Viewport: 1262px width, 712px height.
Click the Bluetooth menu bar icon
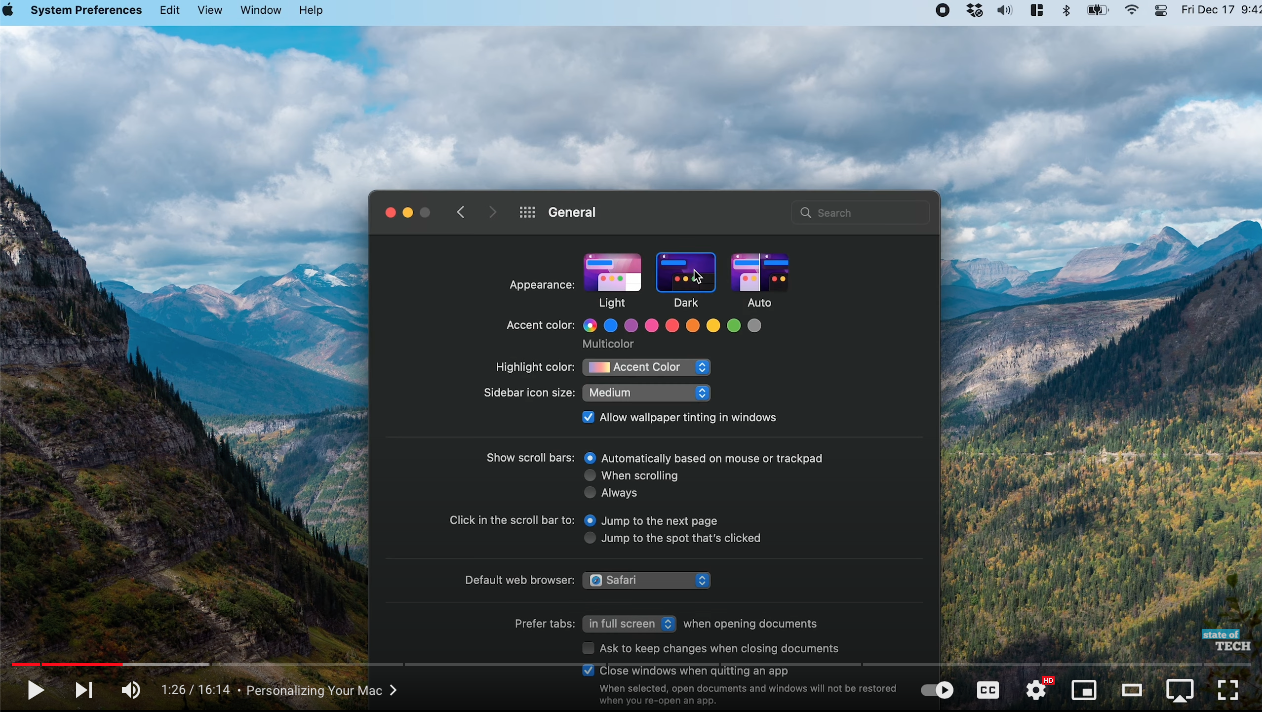click(1066, 10)
